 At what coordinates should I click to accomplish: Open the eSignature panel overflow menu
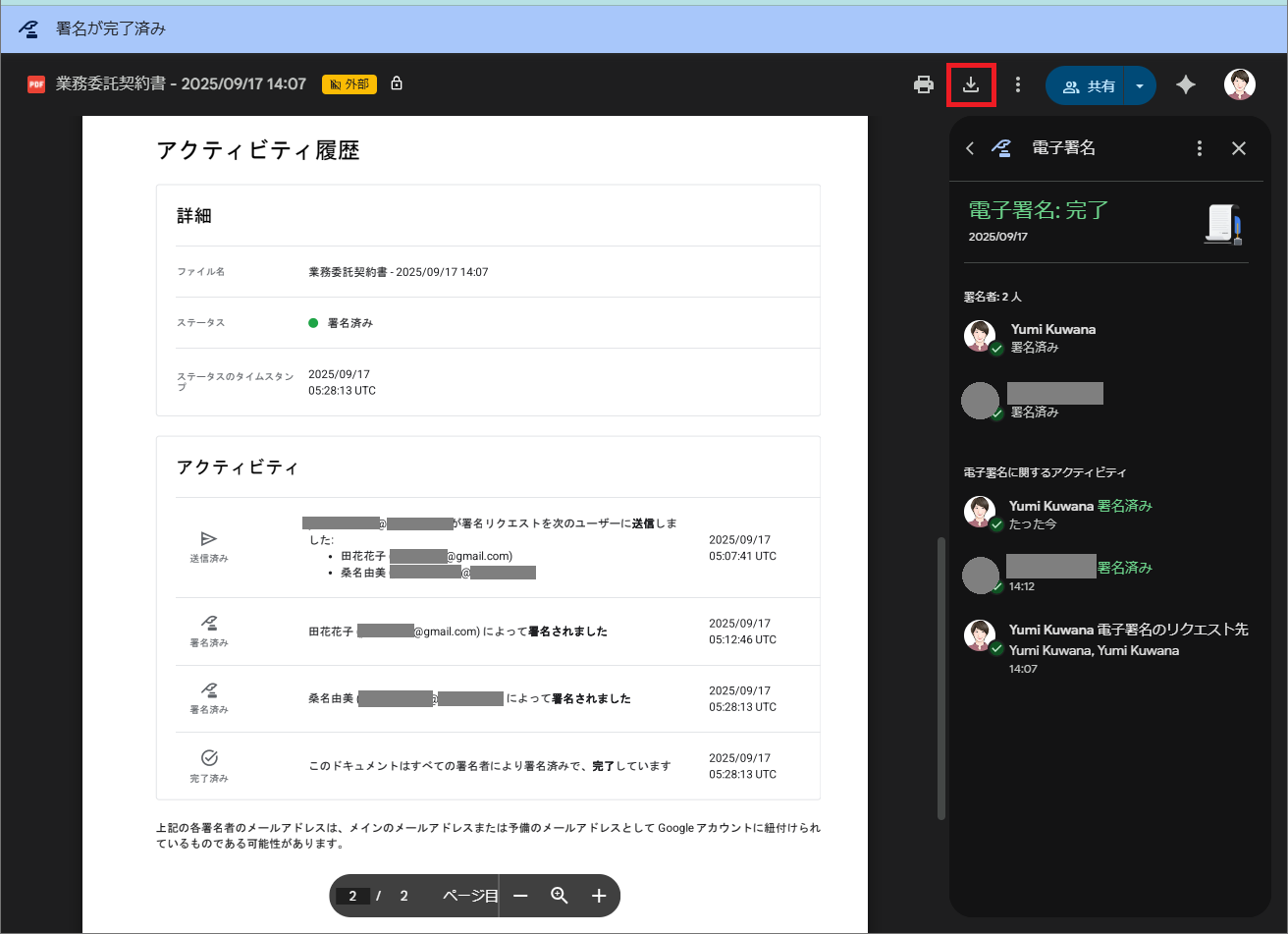(1200, 147)
